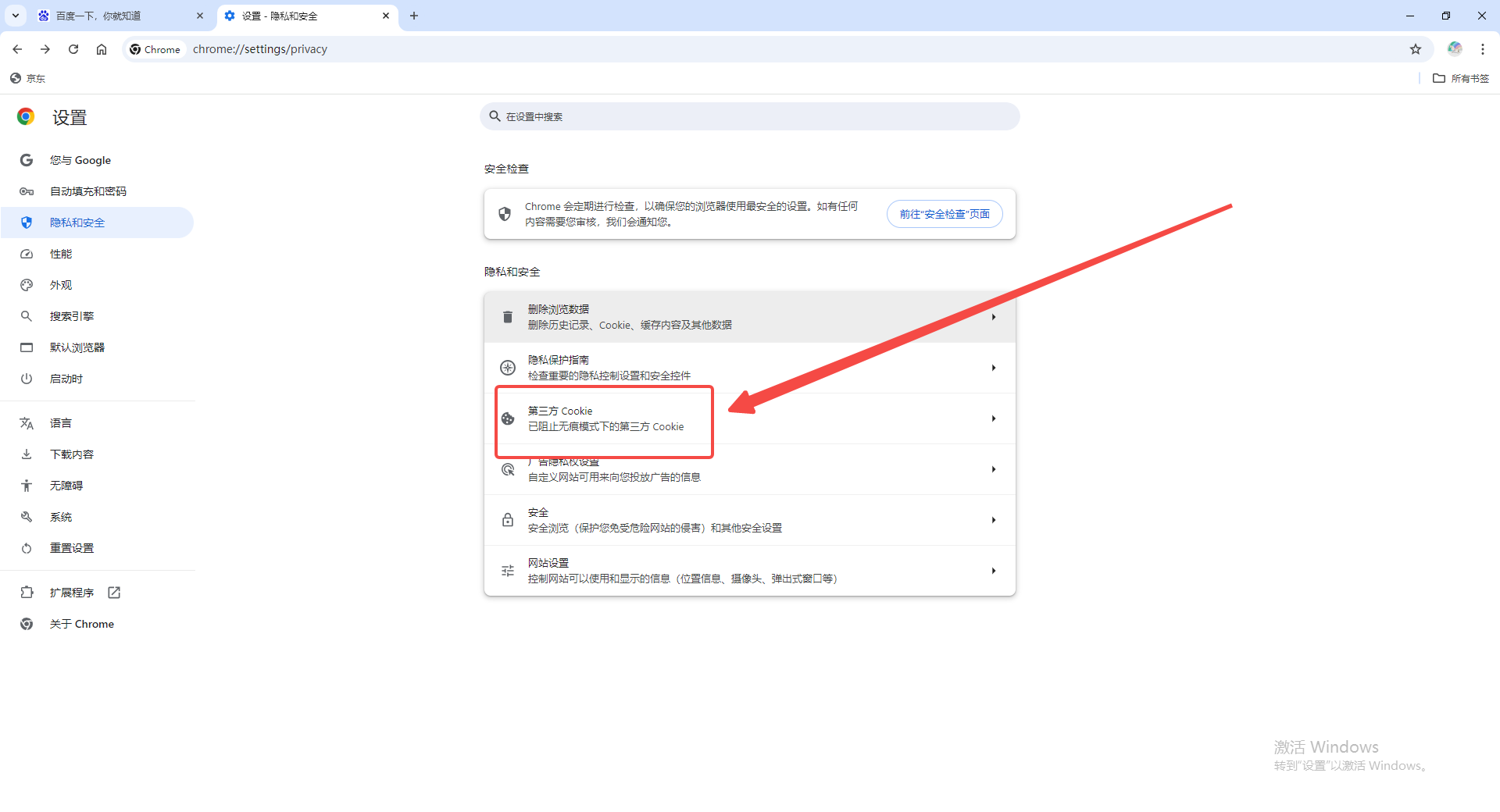
Task: Click the key icon for 自动填充和密码
Action: pos(27,191)
